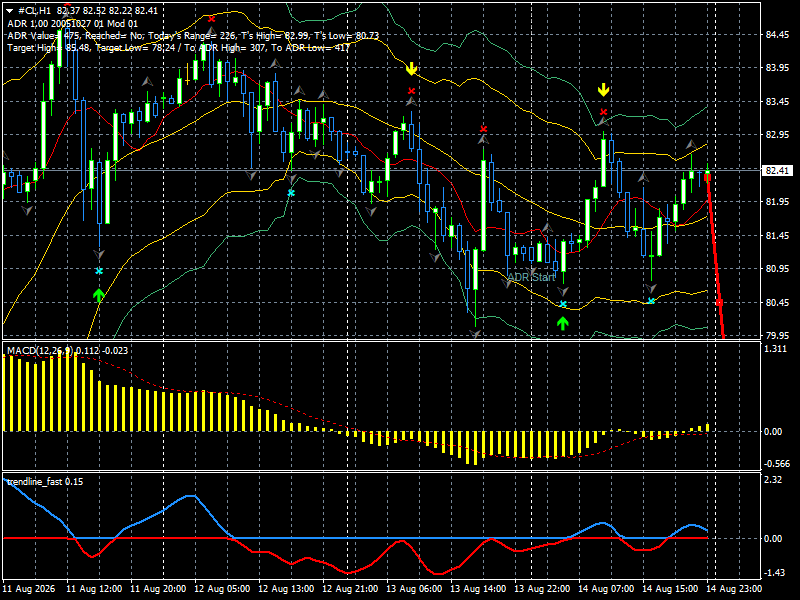The image size is (800, 600).
Task: Click the -1.43 trendline_fast scale value
Action: [x=773, y=573]
